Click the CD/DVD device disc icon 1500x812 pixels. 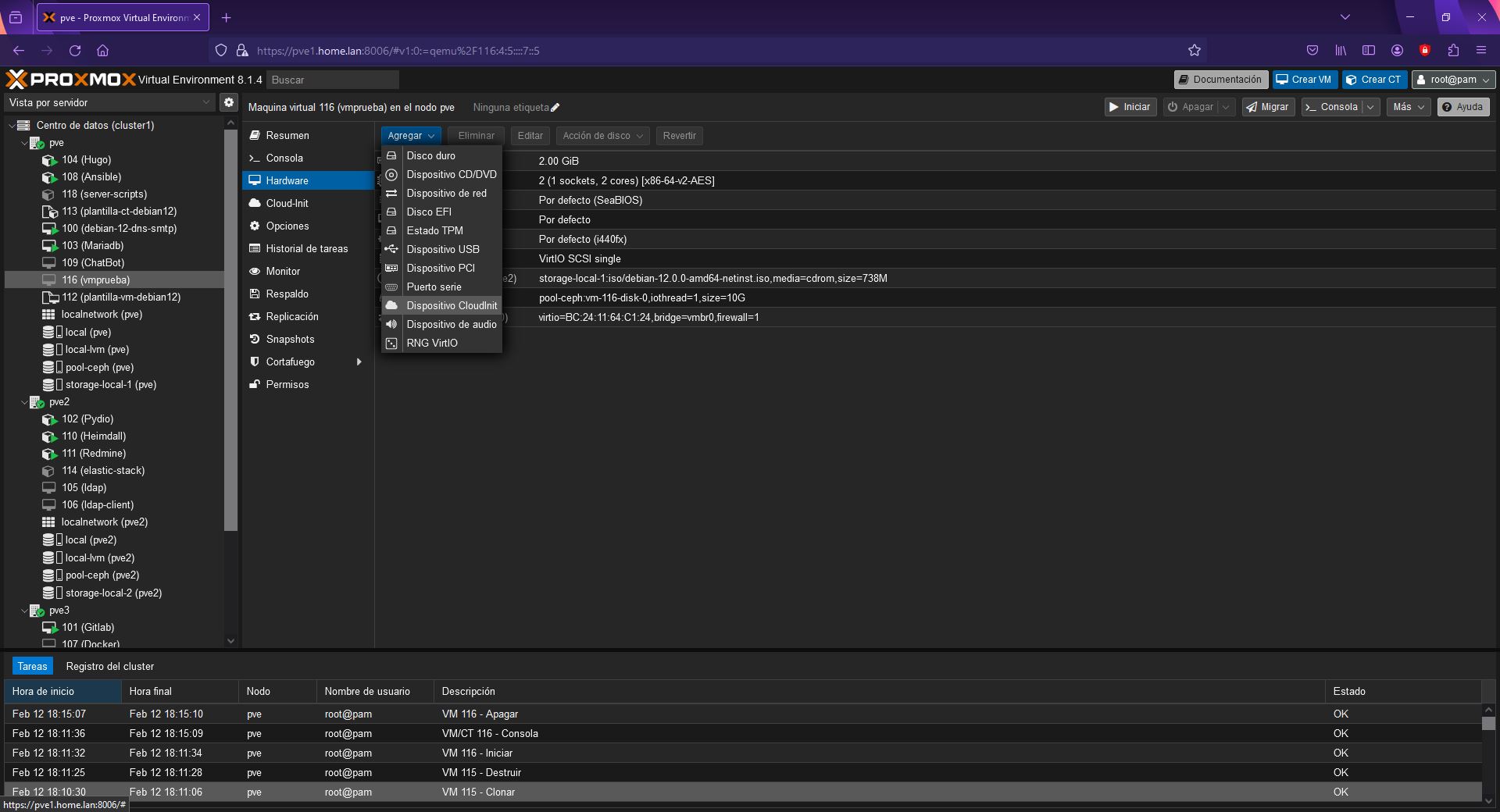pyautogui.click(x=391, y=174)
